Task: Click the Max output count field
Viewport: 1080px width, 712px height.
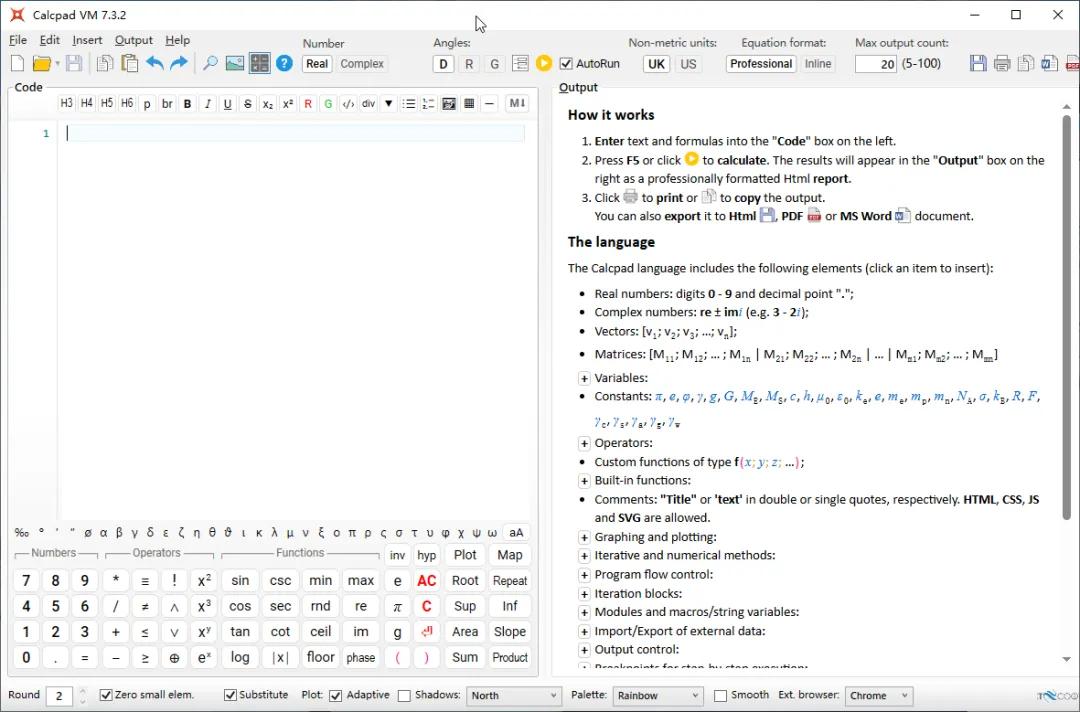Action: pyautogui.click(x=875, y=64)
